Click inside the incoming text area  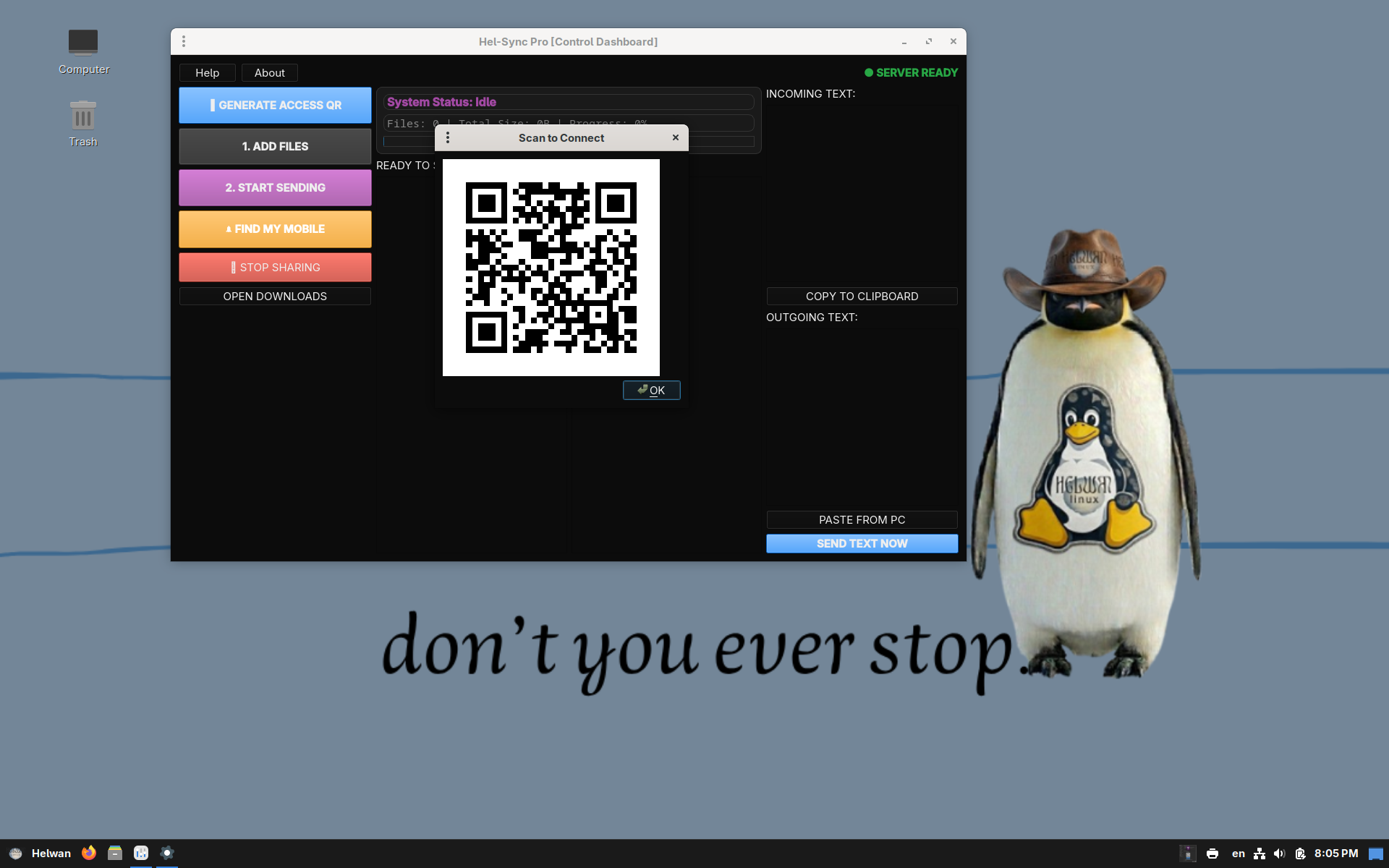click(862, 194)
